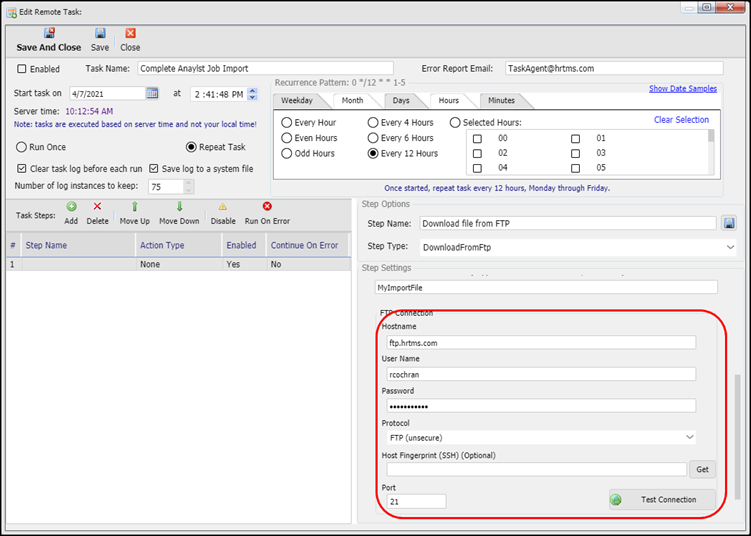This screenshot has width=751, height=536.
Task: Switch to the Month tab
Action: click(x=353, y=101)
